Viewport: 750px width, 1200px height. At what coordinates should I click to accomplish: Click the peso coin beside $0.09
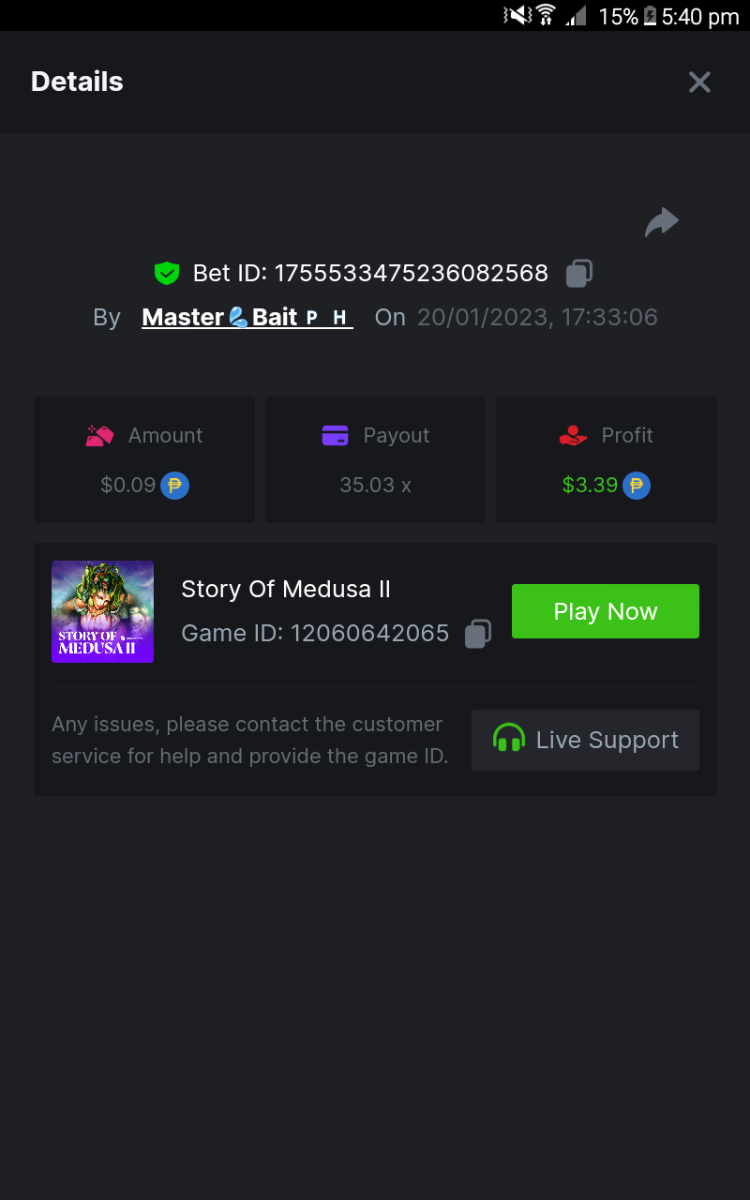click(175, 486)
